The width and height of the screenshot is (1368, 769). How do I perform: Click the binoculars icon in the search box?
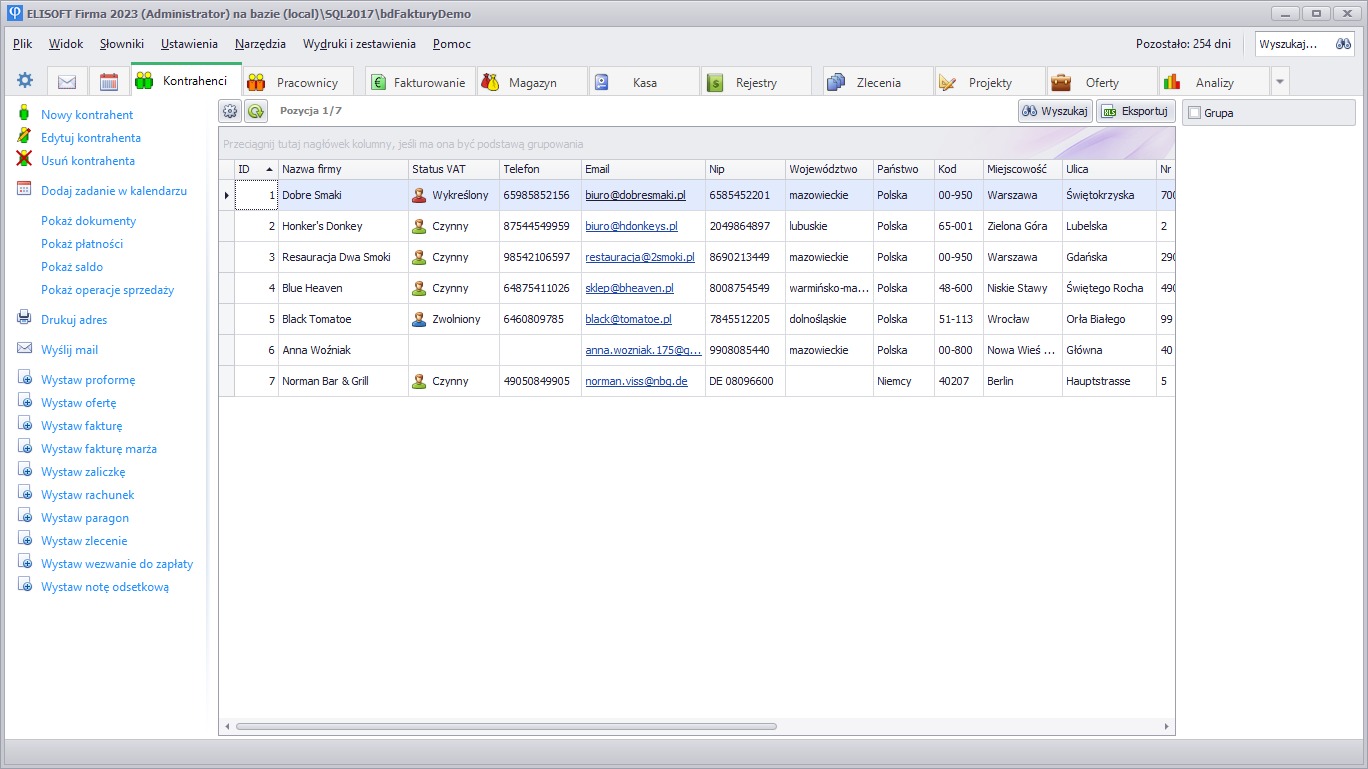point(1343,44)
